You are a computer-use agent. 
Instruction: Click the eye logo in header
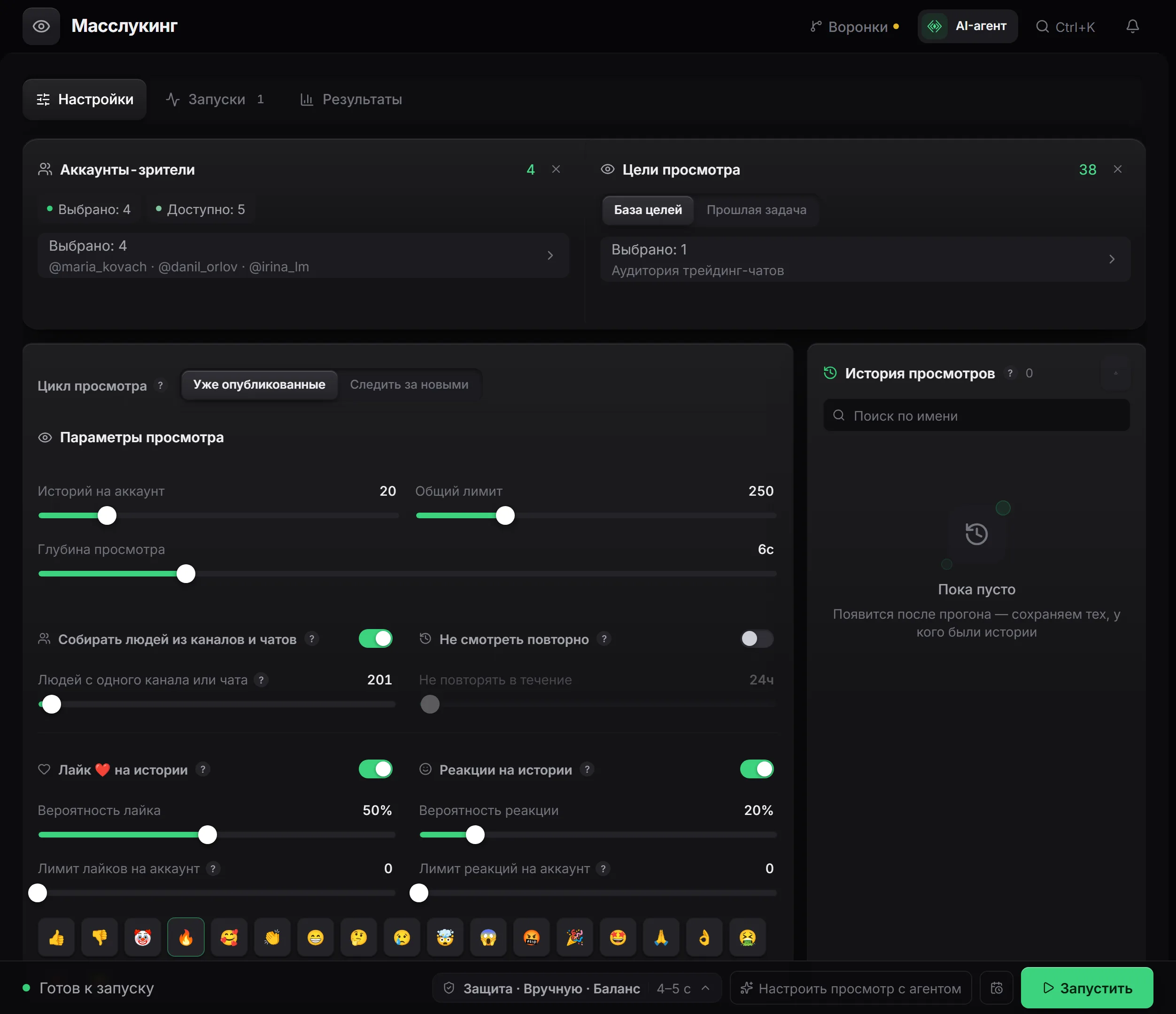pos(41,26)
